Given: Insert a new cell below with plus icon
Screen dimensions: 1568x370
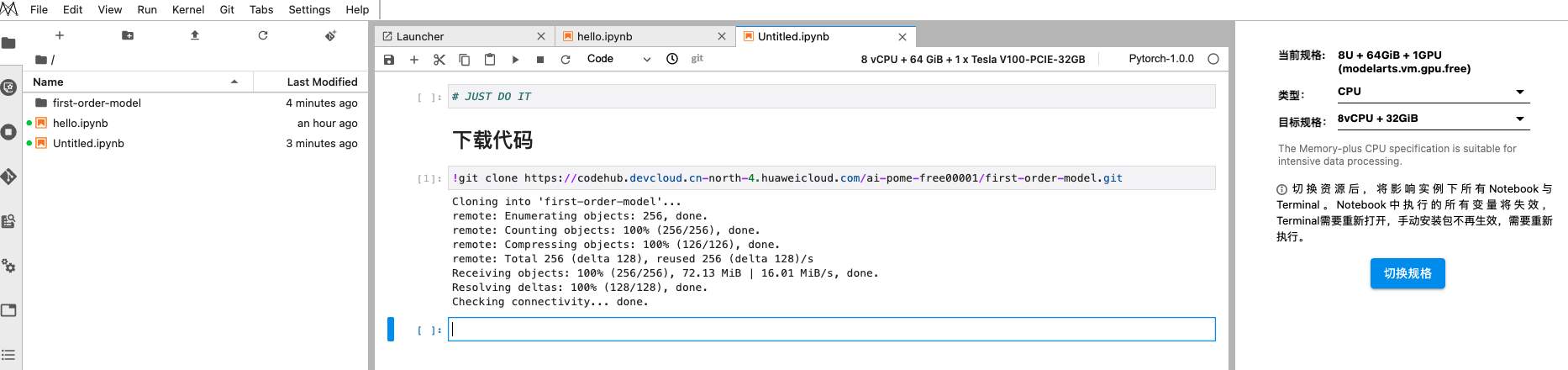Looking at the screenshot, I should 414,60.
